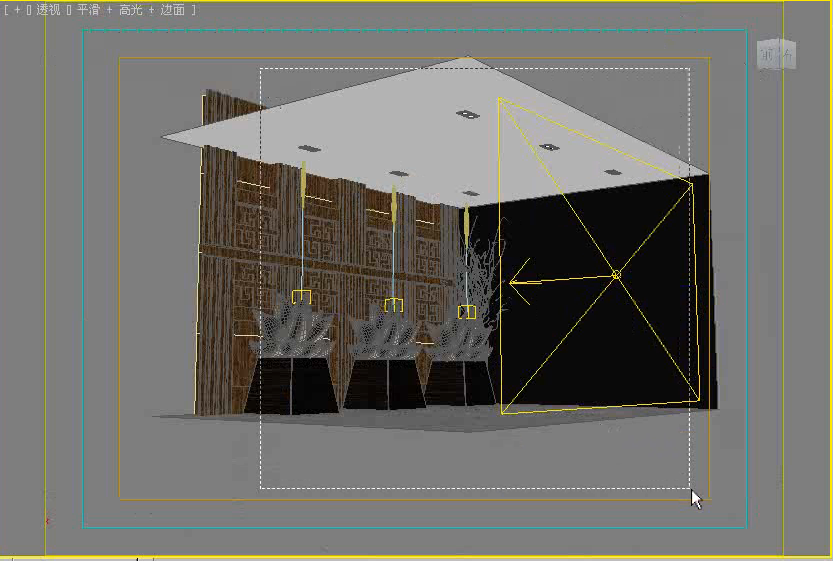Screen dimensions: 833x561
Task: Click the leftmost ceiling downlight fixture
Action: (309, 148)
